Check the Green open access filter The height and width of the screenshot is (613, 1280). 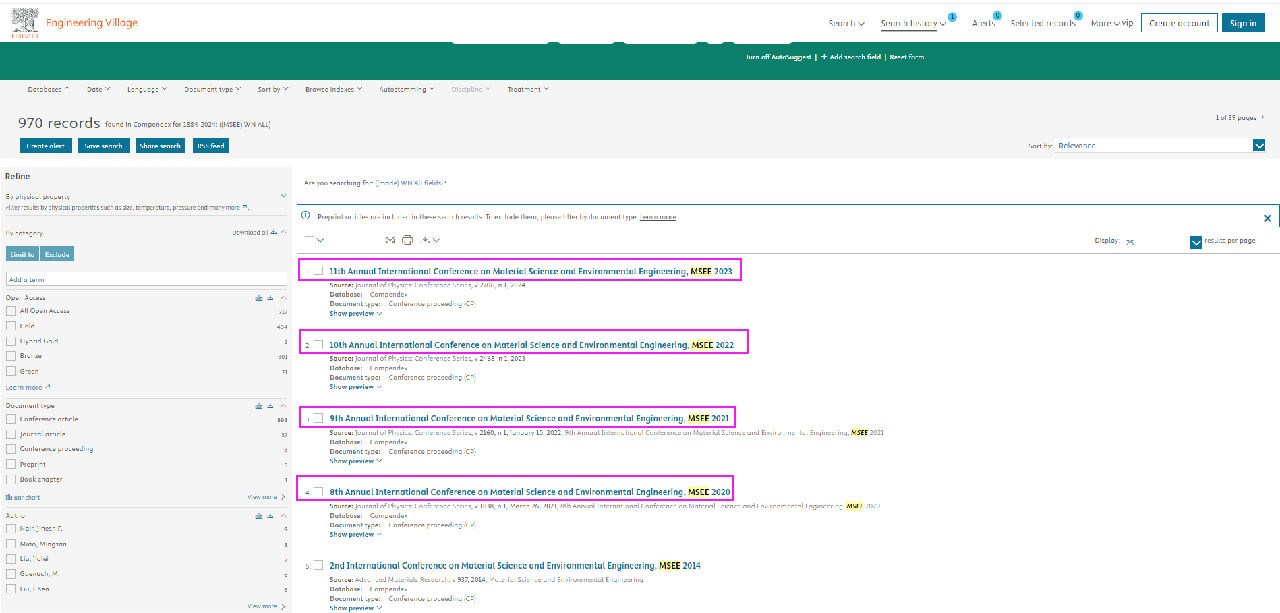(11, 371)
